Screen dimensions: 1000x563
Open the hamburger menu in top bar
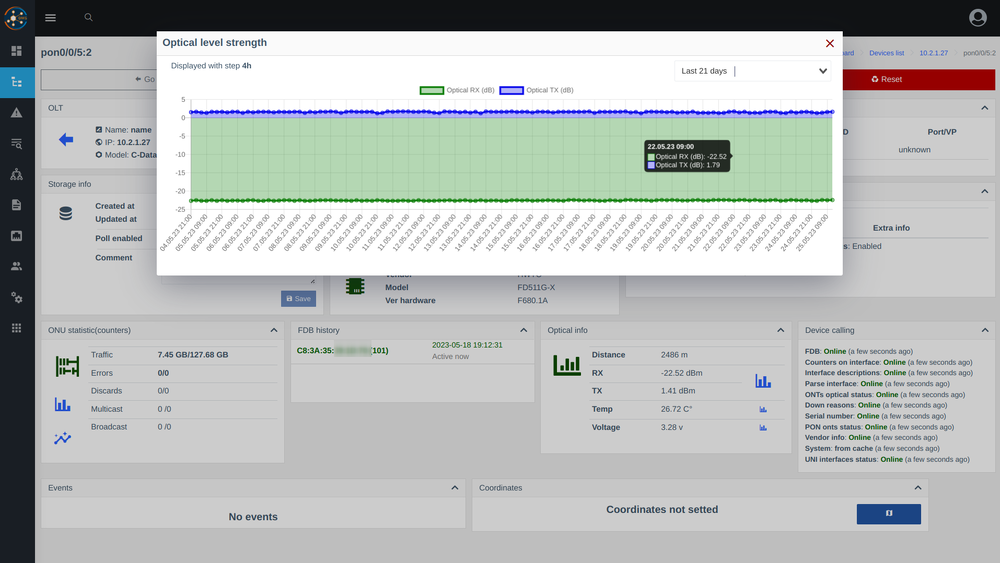(50, 17)
